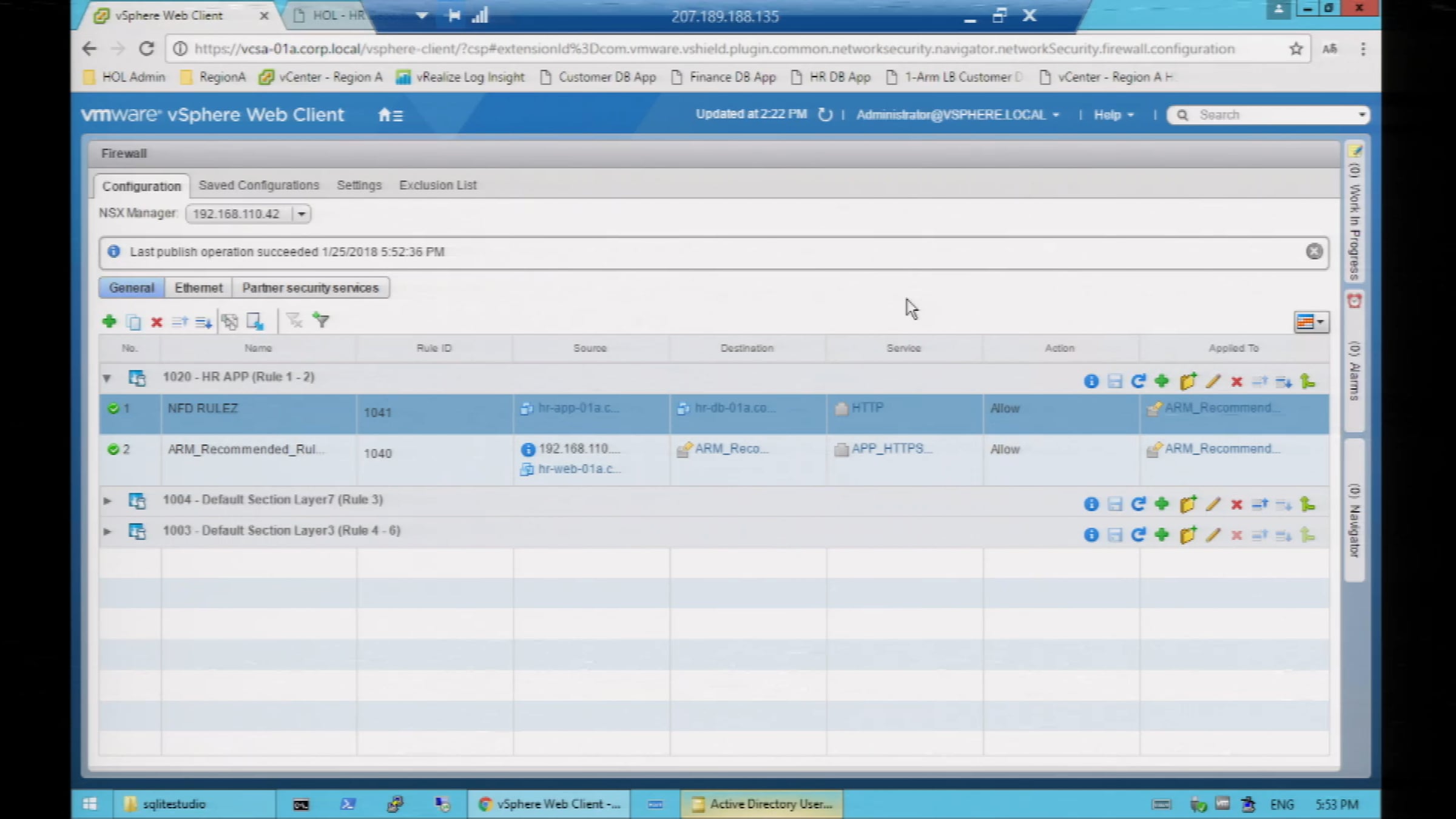The height and width of the screenshot is (819, 1456).
Task: Collapse the 1020 - HR APP section
Action: tap(107, 379)
